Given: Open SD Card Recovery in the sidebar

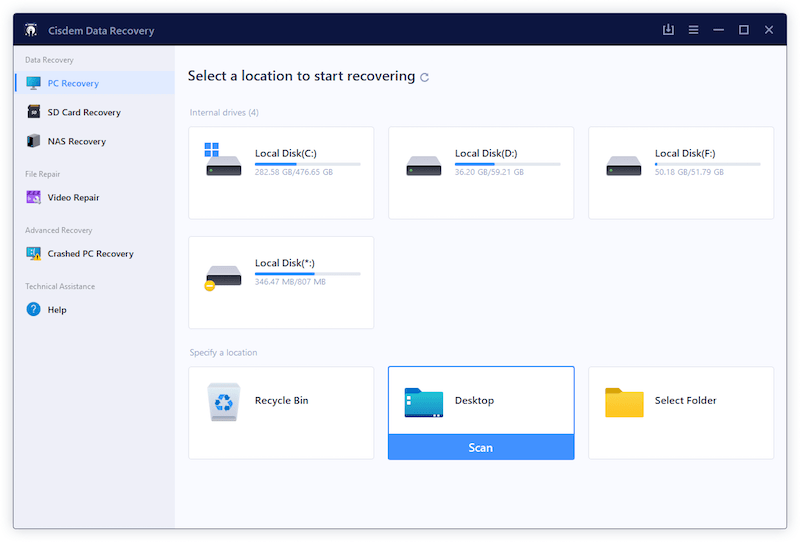Looking at the screenshot, I should [x=84, y=113].
